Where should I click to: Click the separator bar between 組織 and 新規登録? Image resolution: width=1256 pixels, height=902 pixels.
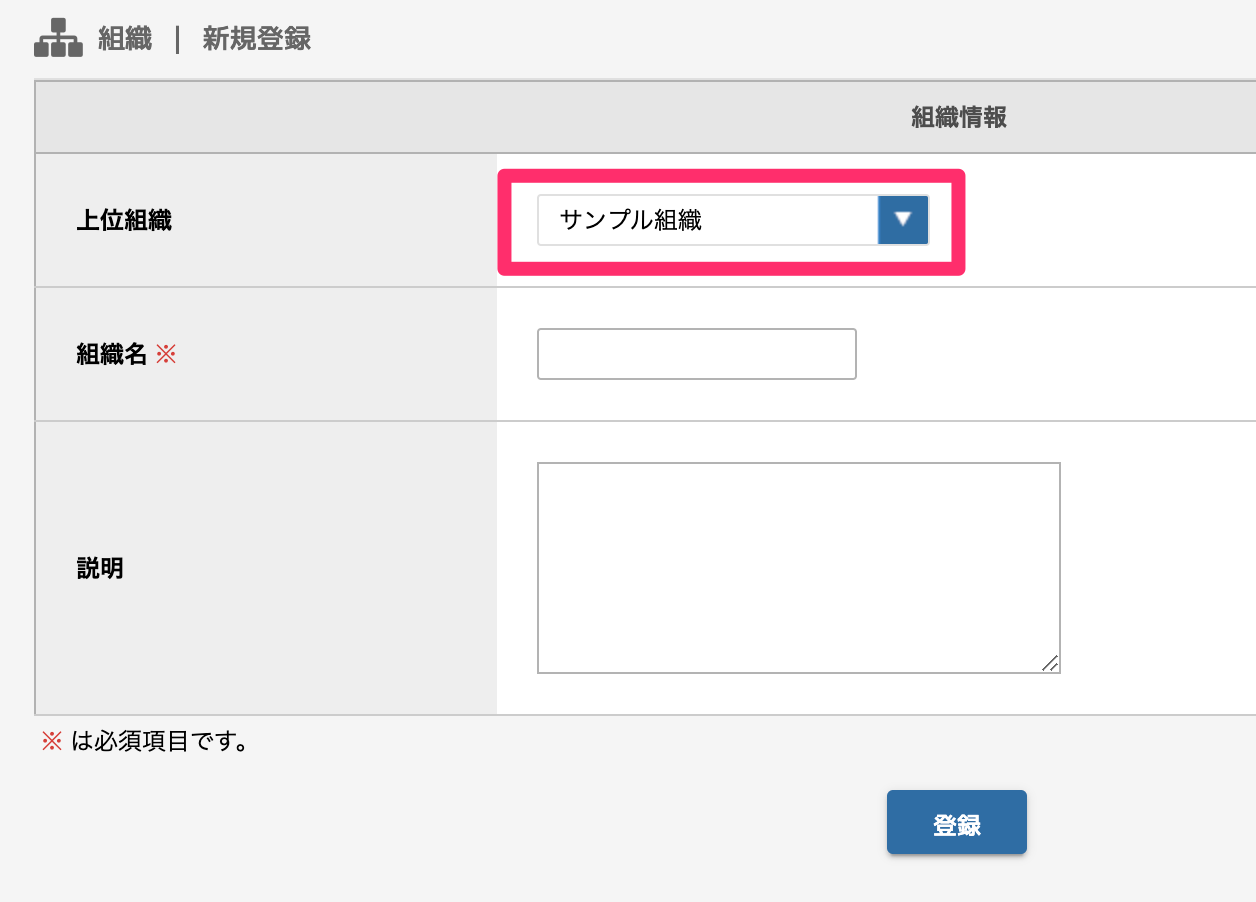click(x=177, y=40)
